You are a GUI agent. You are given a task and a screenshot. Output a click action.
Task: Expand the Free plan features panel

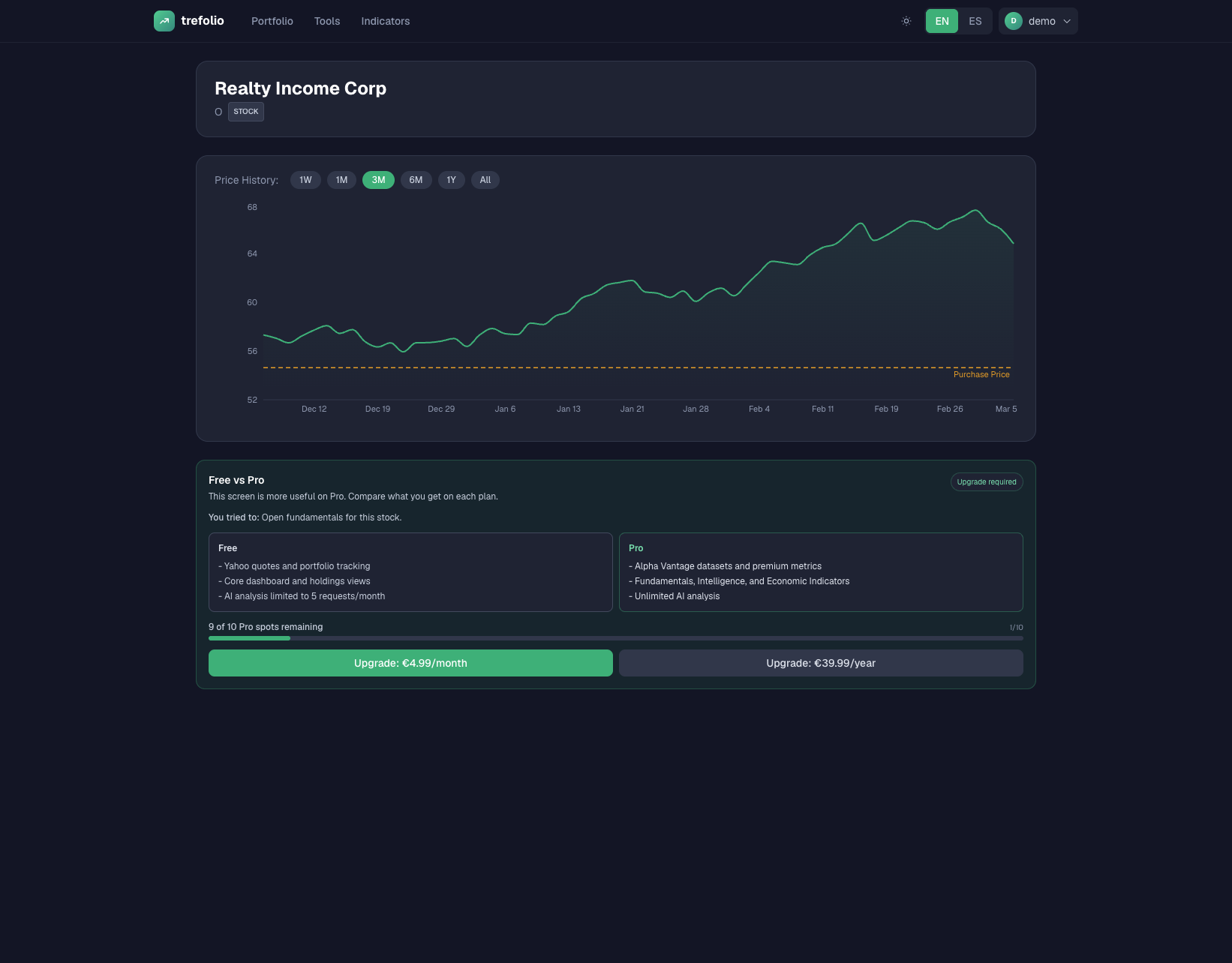coord(410,571)
